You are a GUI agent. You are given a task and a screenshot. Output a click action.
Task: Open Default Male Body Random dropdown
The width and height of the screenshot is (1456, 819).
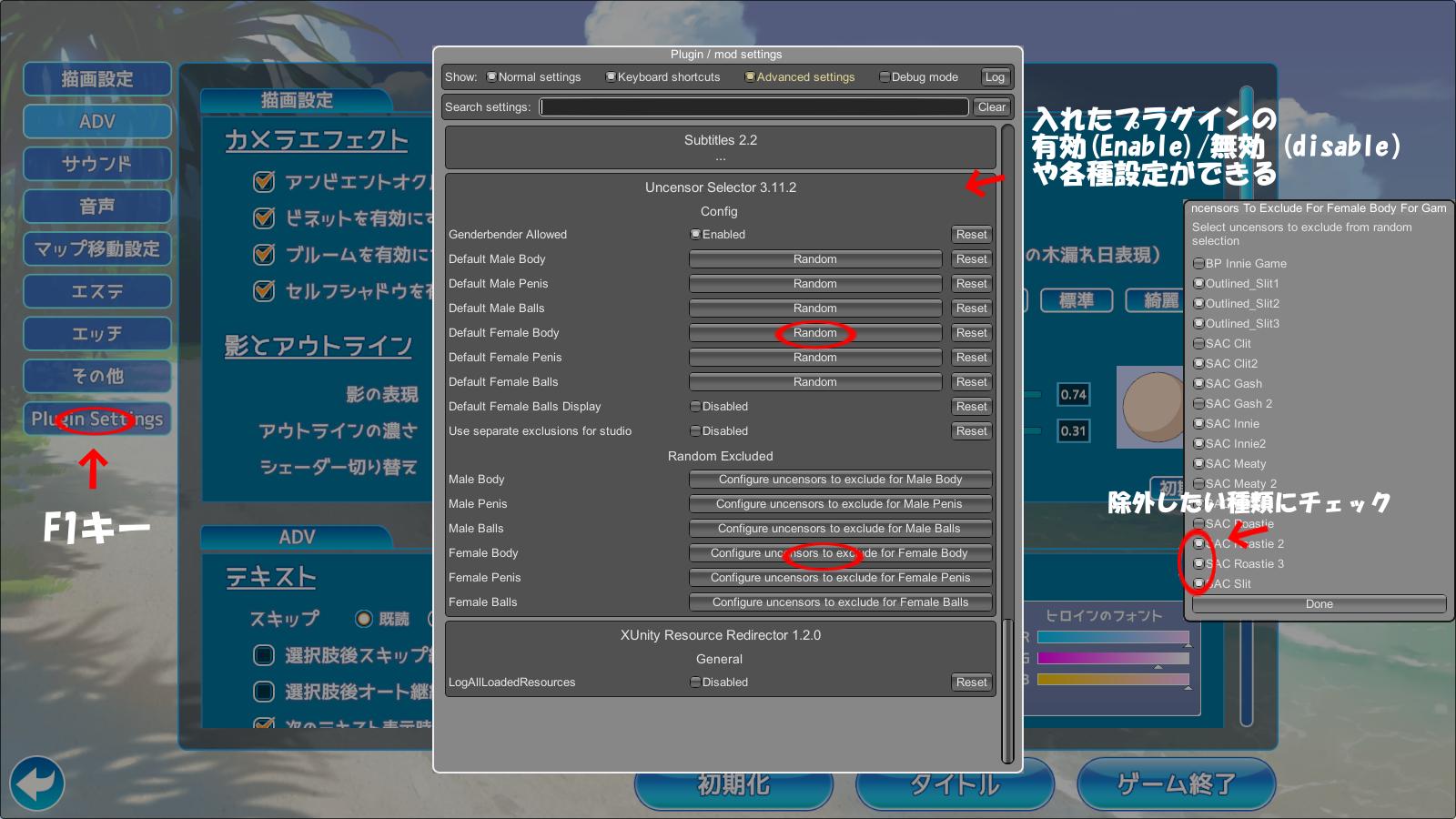pos(814,259)
